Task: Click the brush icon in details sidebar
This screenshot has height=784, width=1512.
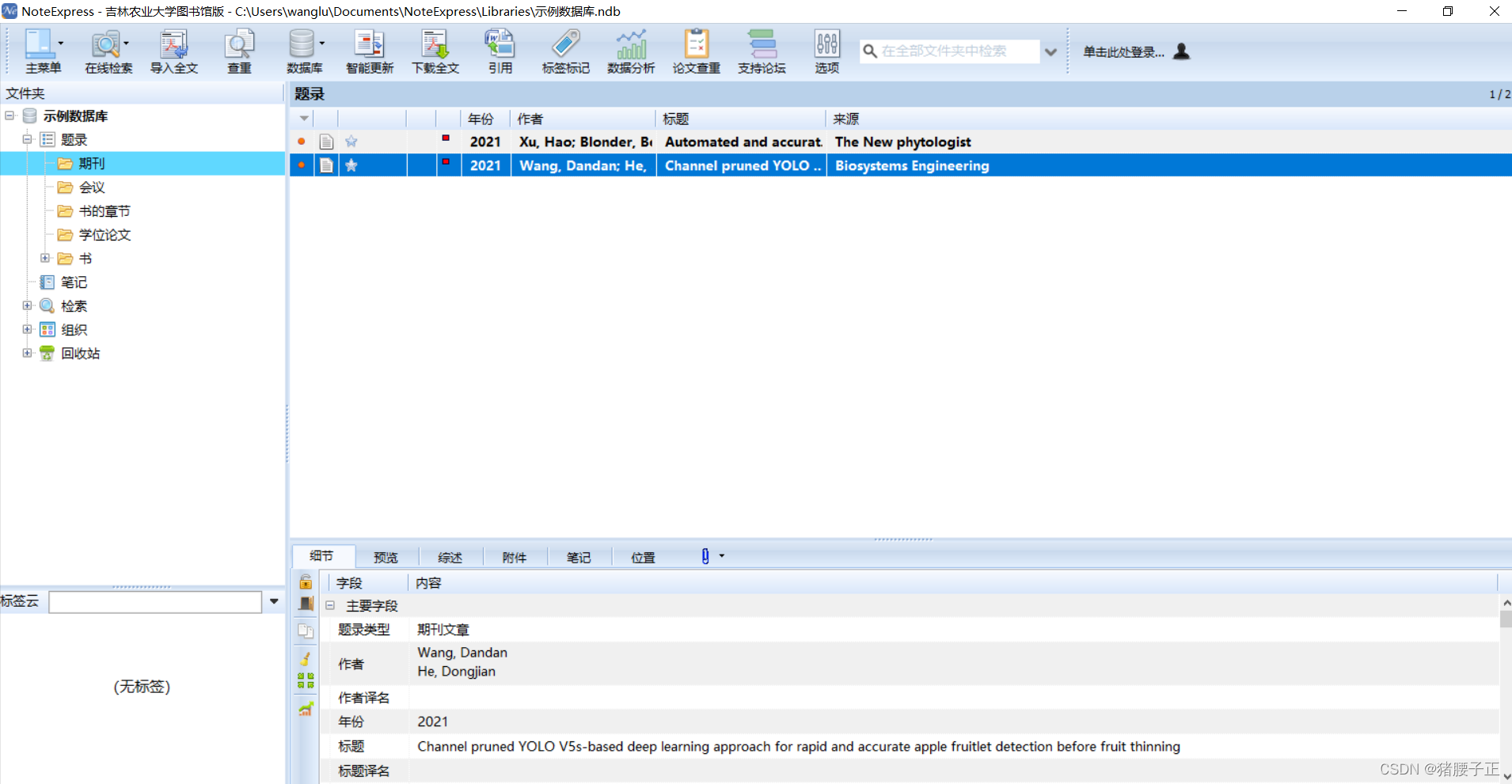Action: [x=306, y=658]
